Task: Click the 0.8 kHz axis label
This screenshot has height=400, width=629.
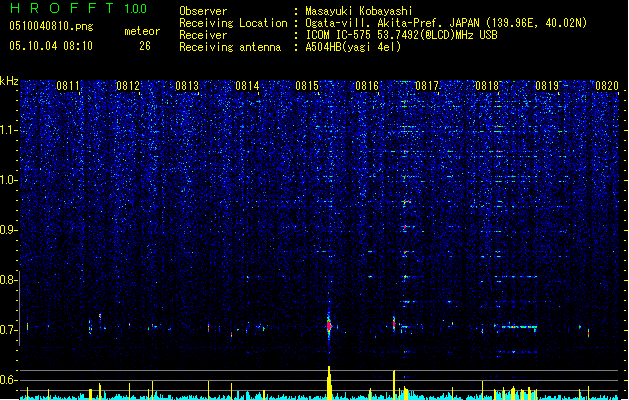Action: click(8, 280)
